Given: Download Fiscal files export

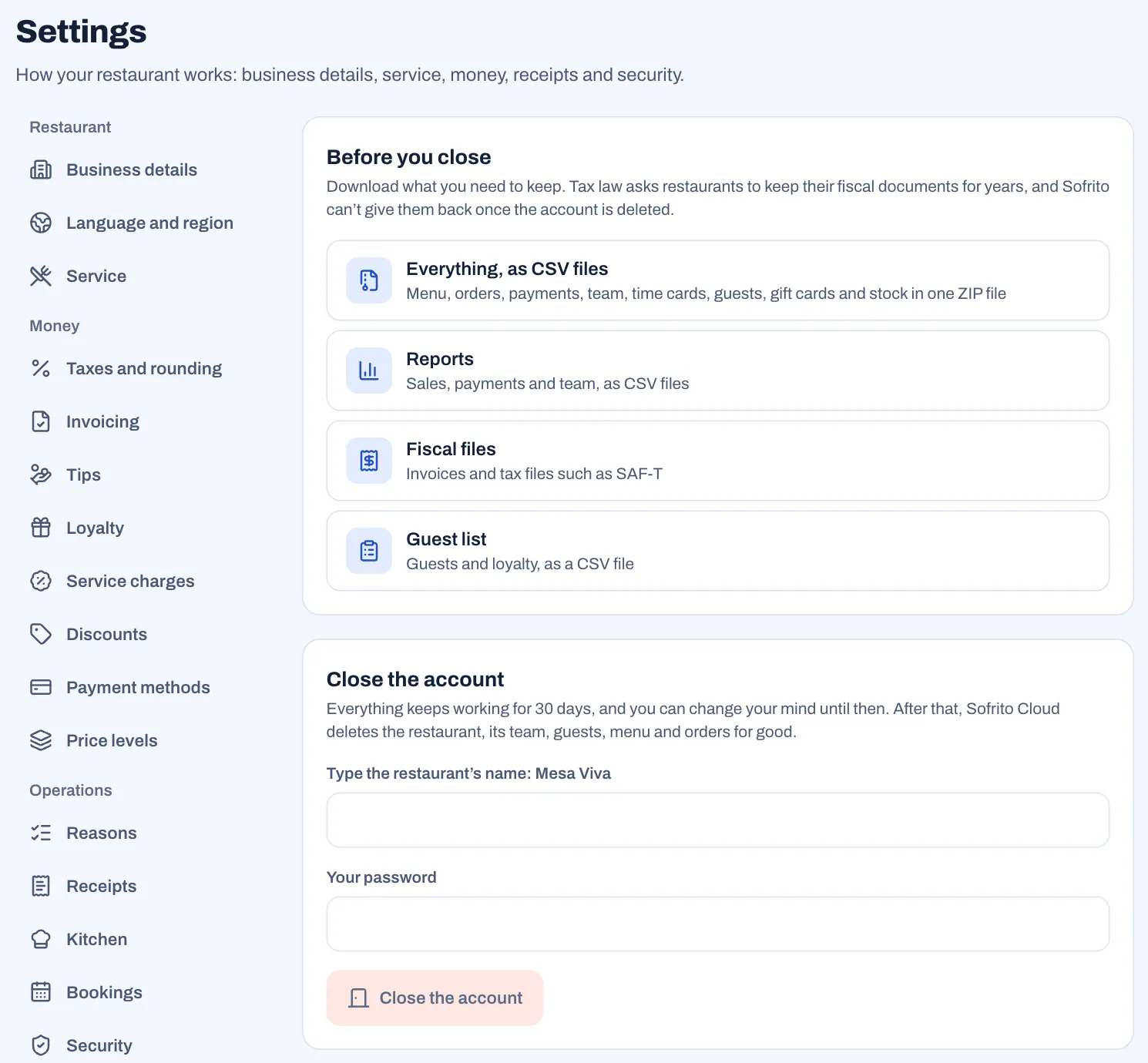Looking at the screenshot, I should click(718, 461).
